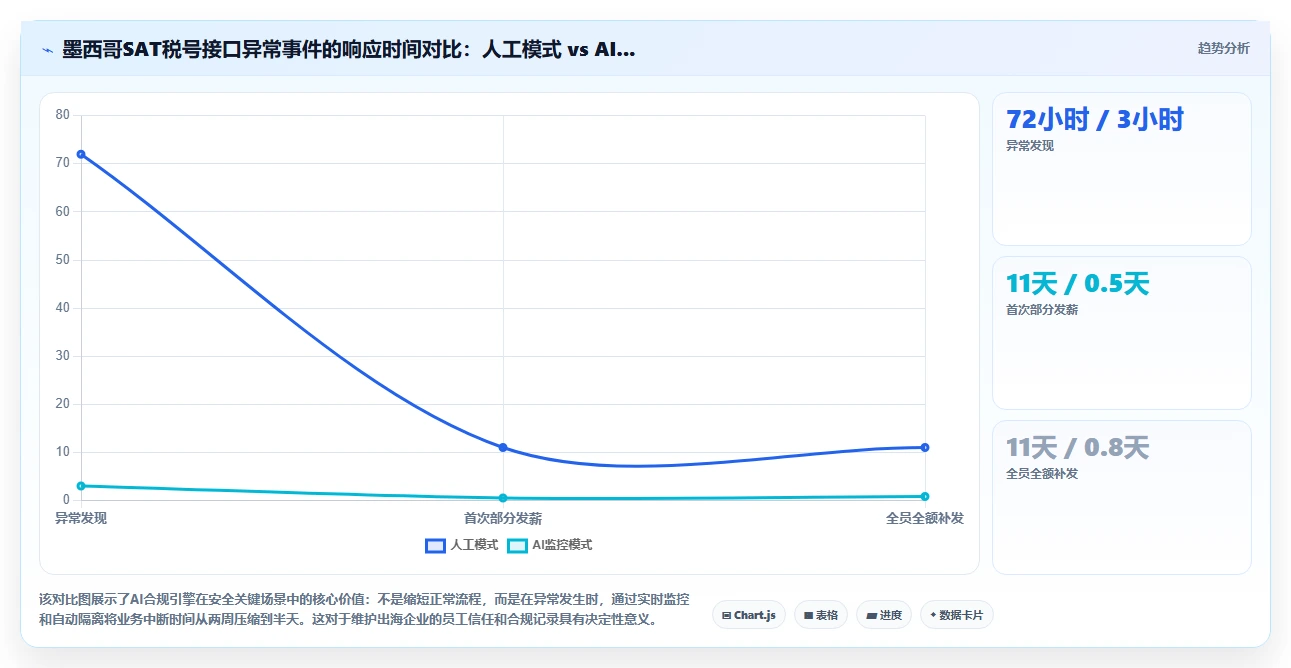Open the 11天 / 0.5天 stat card
Image resolution: width=1291 pixels, height=668 pixels.
point(1121,333)
